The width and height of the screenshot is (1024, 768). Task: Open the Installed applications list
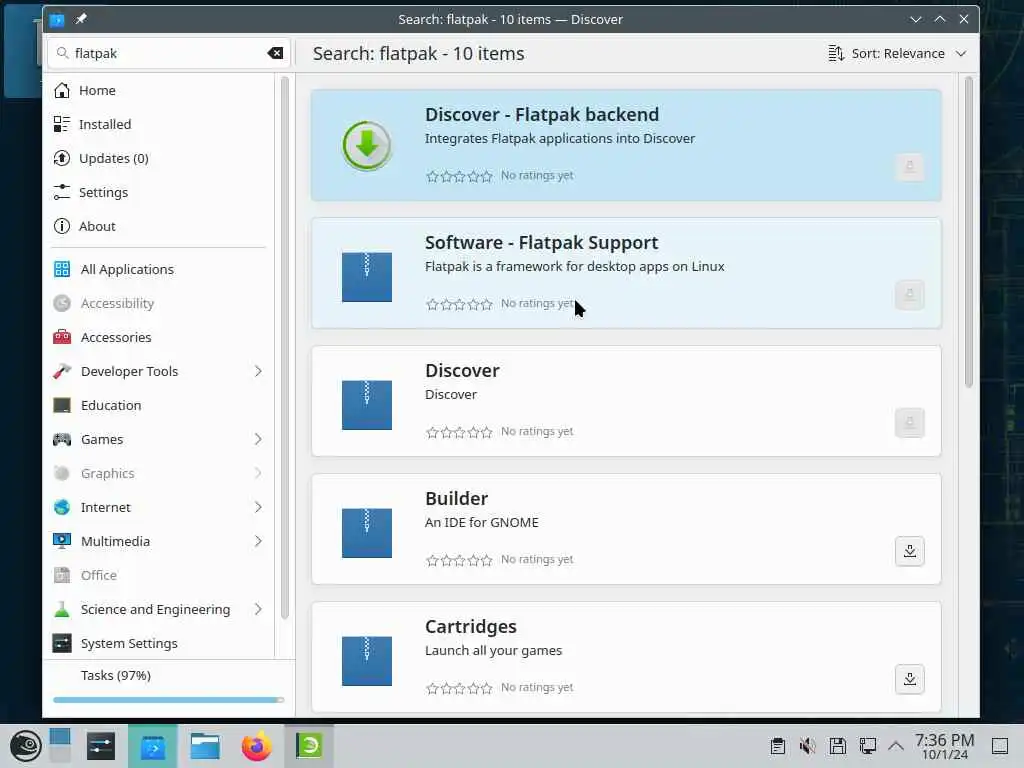tap(159, 124)
